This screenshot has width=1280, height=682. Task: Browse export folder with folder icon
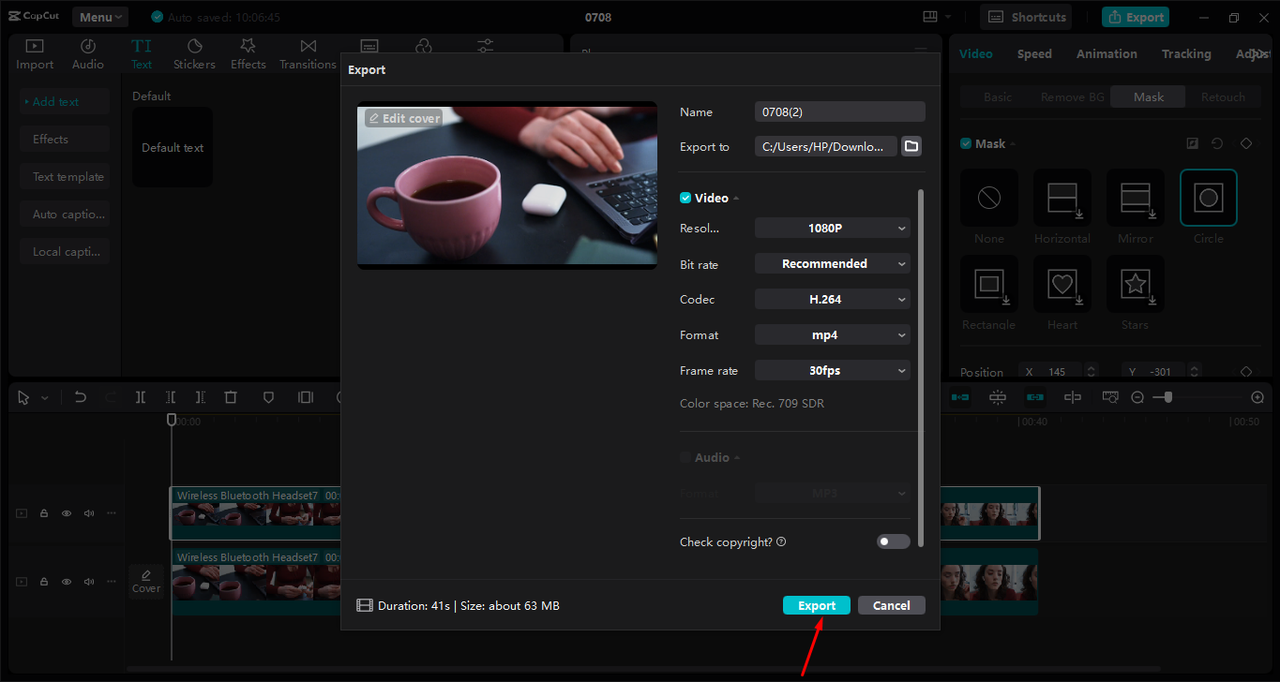click(911, 146)
